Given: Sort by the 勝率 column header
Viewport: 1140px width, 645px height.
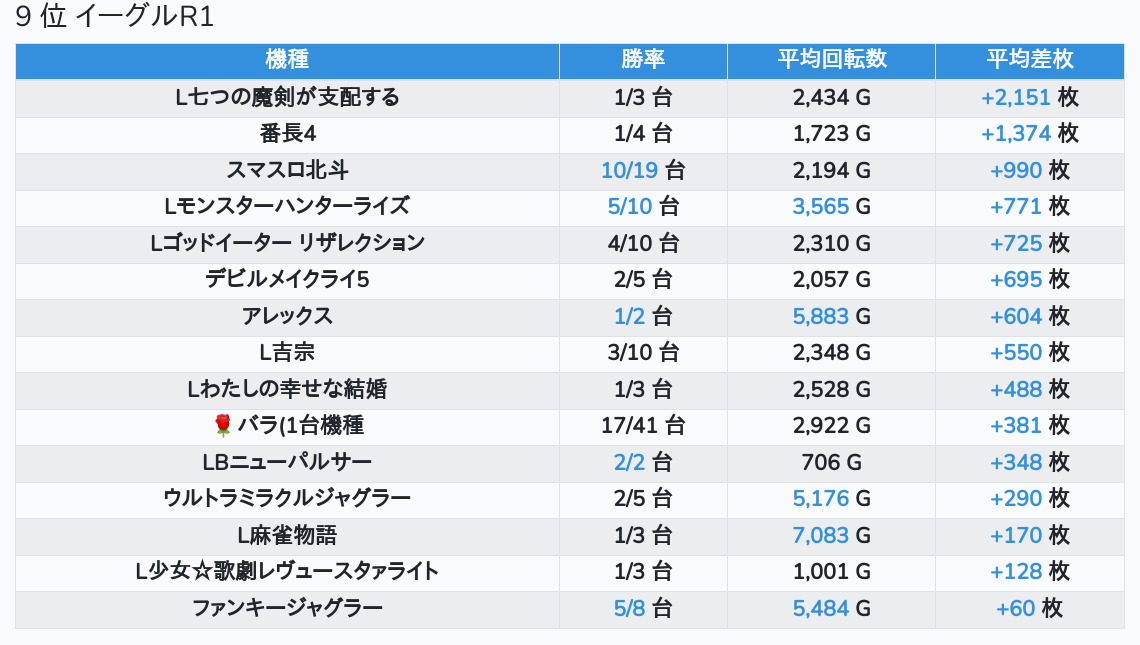Looking at the screenshot, I should pos(643,61).
